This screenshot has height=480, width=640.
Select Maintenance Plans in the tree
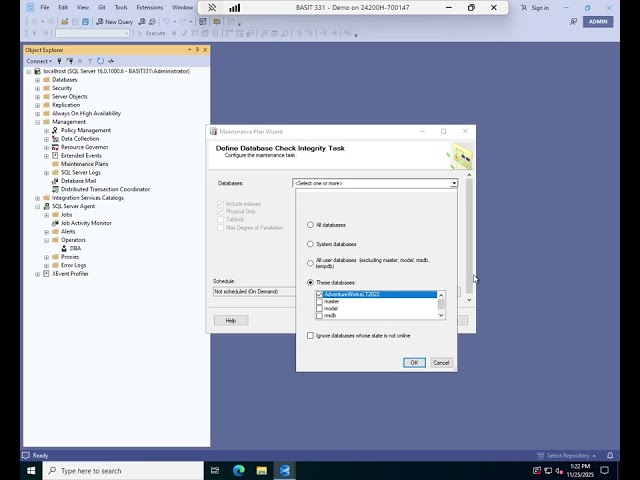pos(84,164)
